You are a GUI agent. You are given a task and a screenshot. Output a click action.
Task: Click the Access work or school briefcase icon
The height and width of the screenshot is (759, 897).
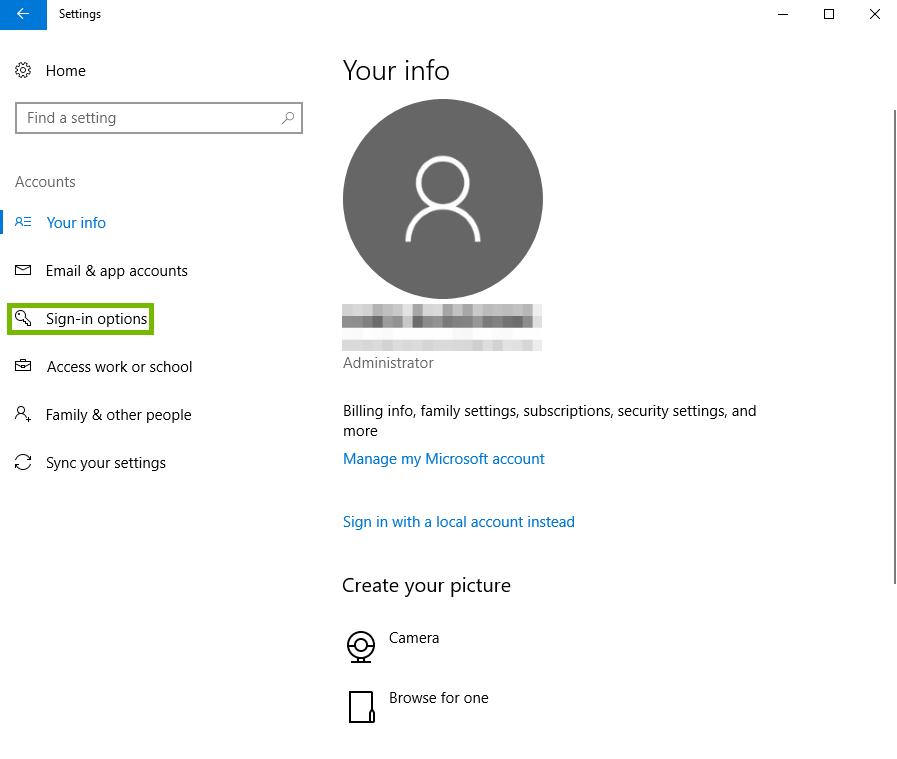click(23, 366)
